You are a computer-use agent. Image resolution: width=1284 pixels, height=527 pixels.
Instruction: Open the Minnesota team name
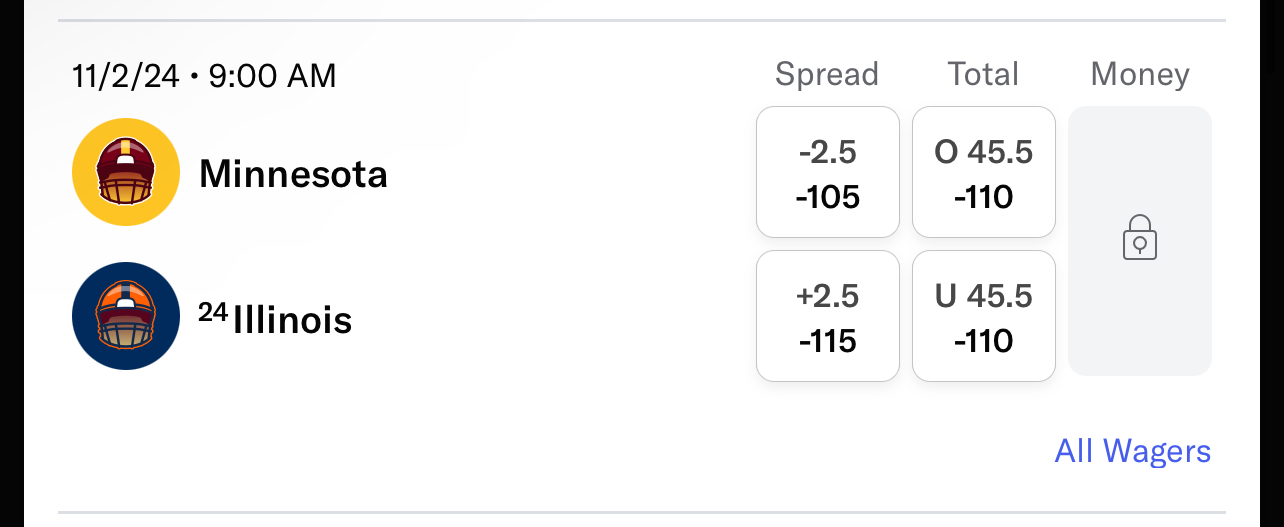coord(293,175)
